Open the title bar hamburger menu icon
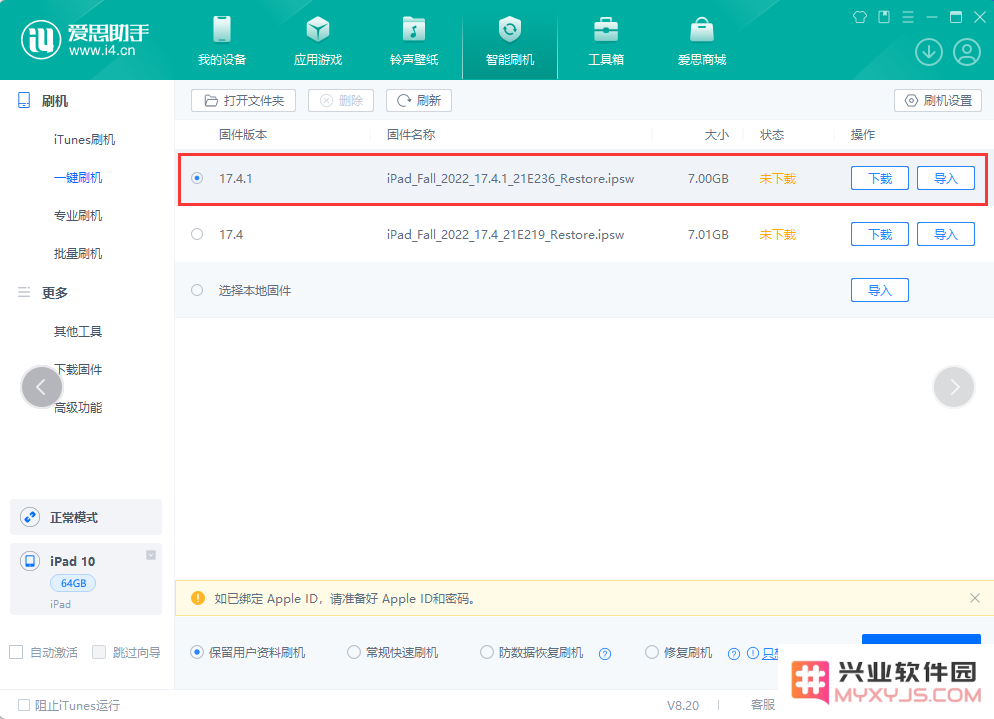The width and height of the screenshot is (994, 719). click(908, 17)
